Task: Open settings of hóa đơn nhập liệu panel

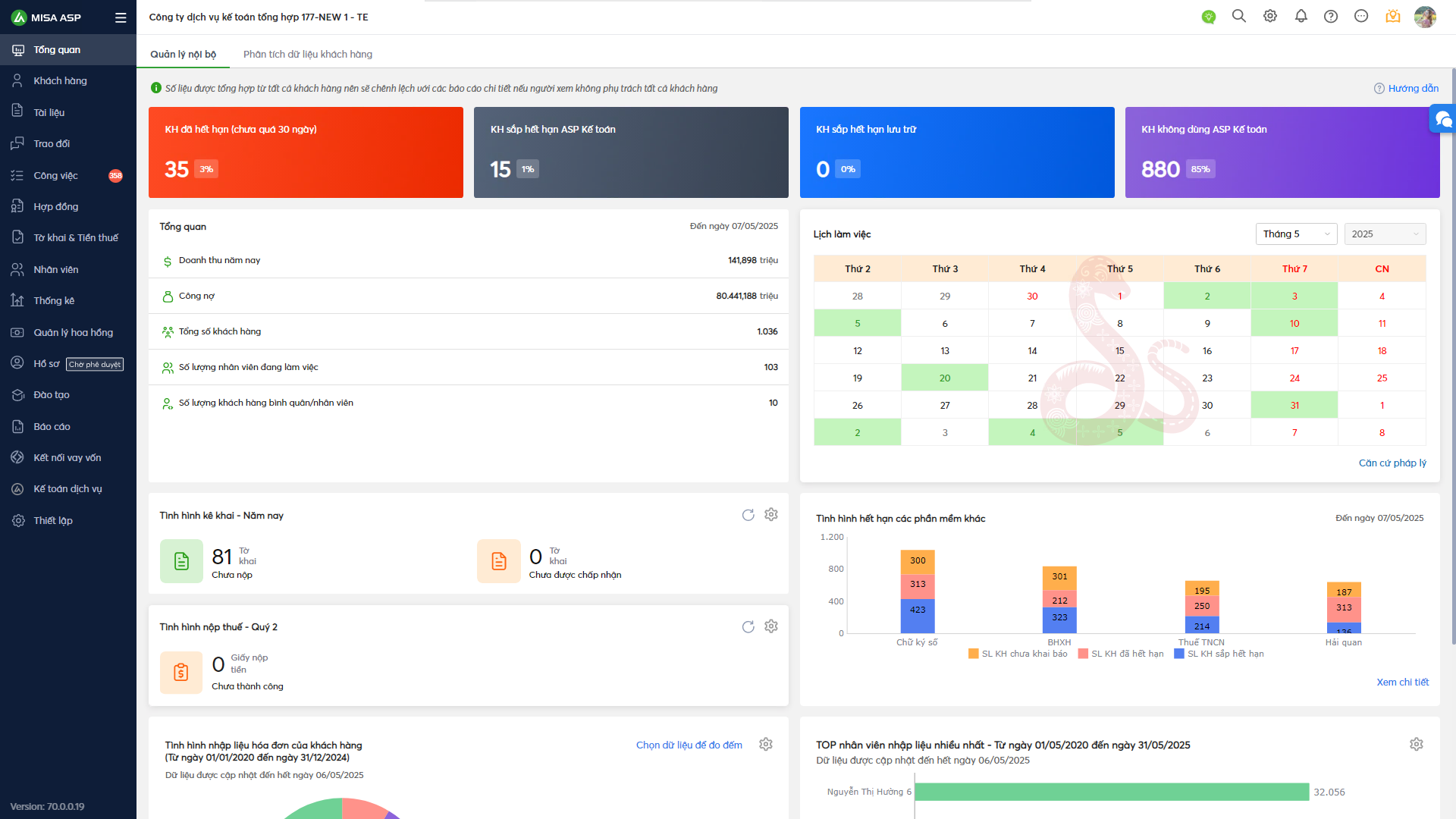Action: pyautogui.click(x=766, y=744)
